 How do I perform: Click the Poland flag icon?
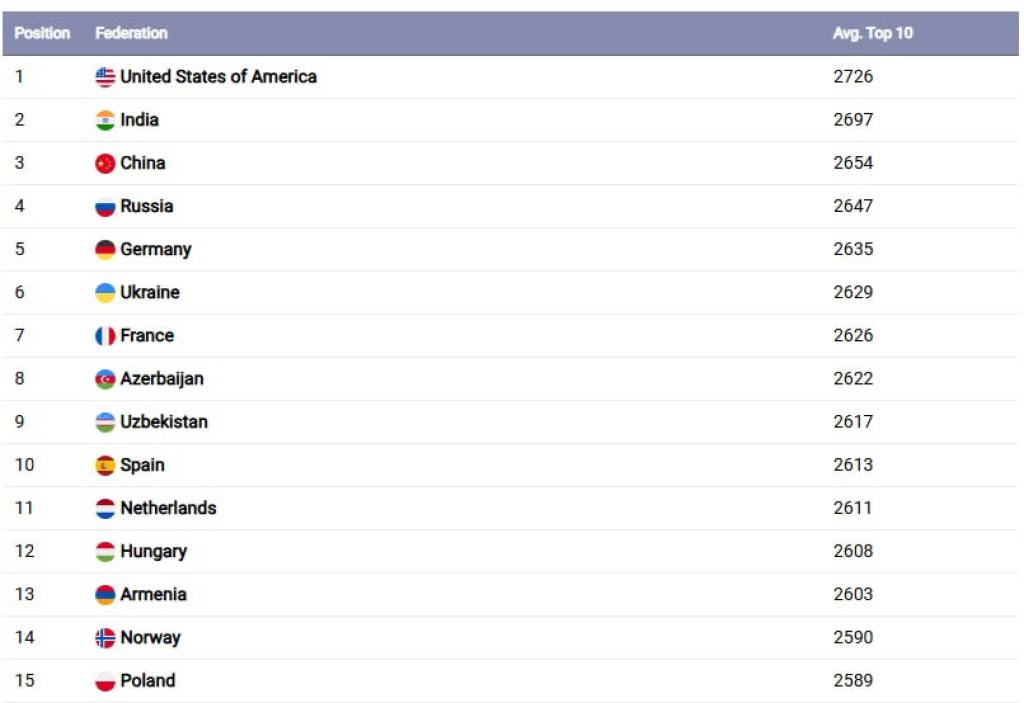(105, 681)
